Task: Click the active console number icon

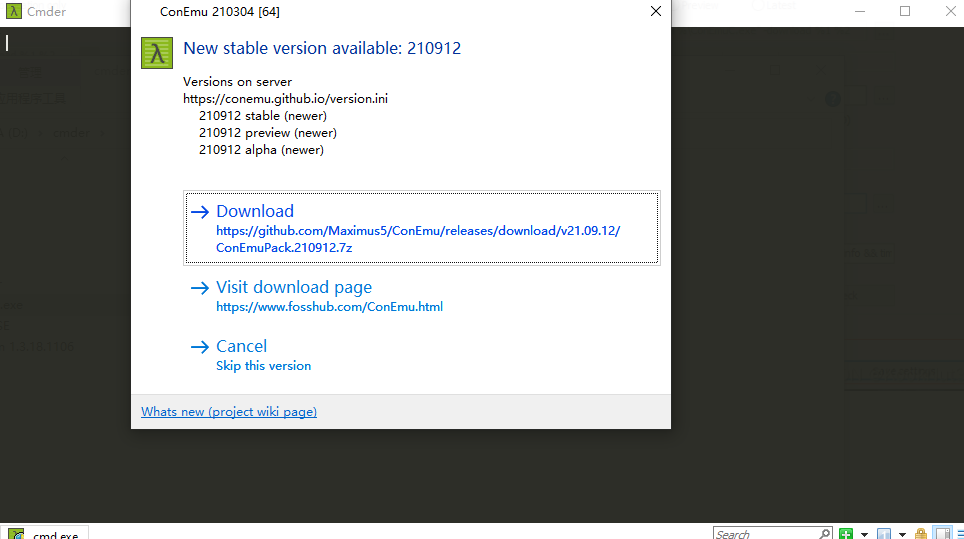Action: (x=883, y=533)
